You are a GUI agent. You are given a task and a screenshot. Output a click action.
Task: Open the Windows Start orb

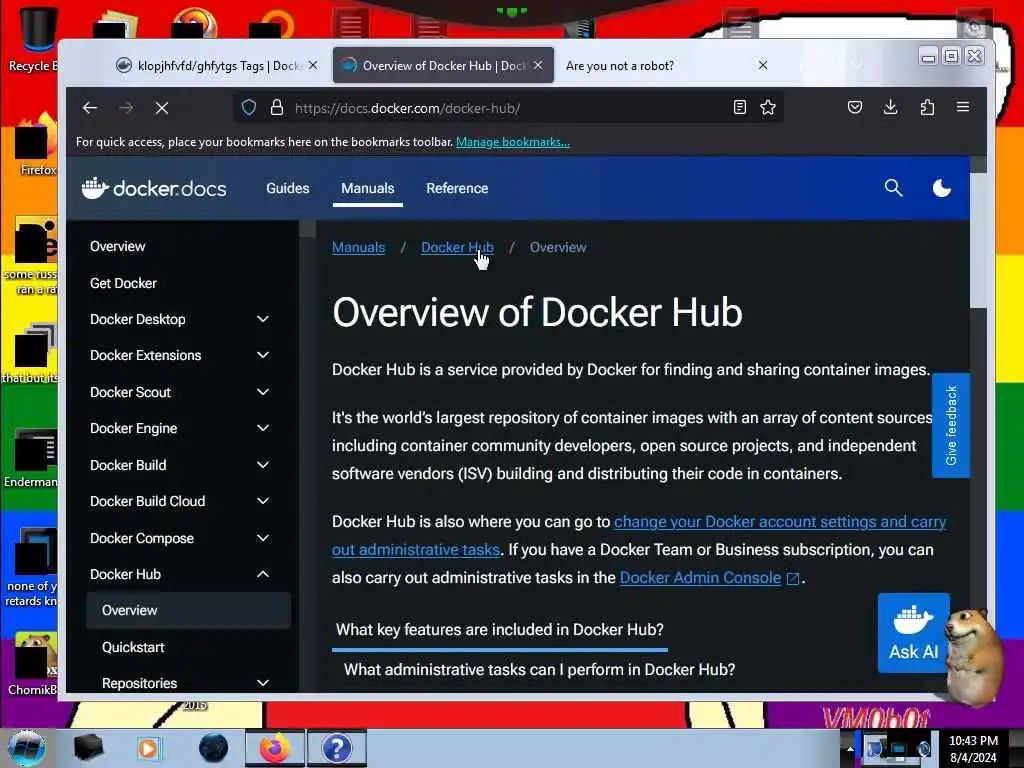27,748
